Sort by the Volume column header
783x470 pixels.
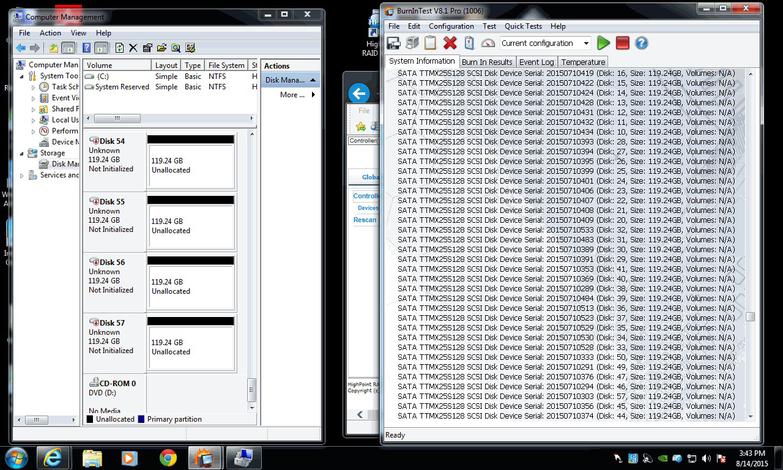pos(117,65)
